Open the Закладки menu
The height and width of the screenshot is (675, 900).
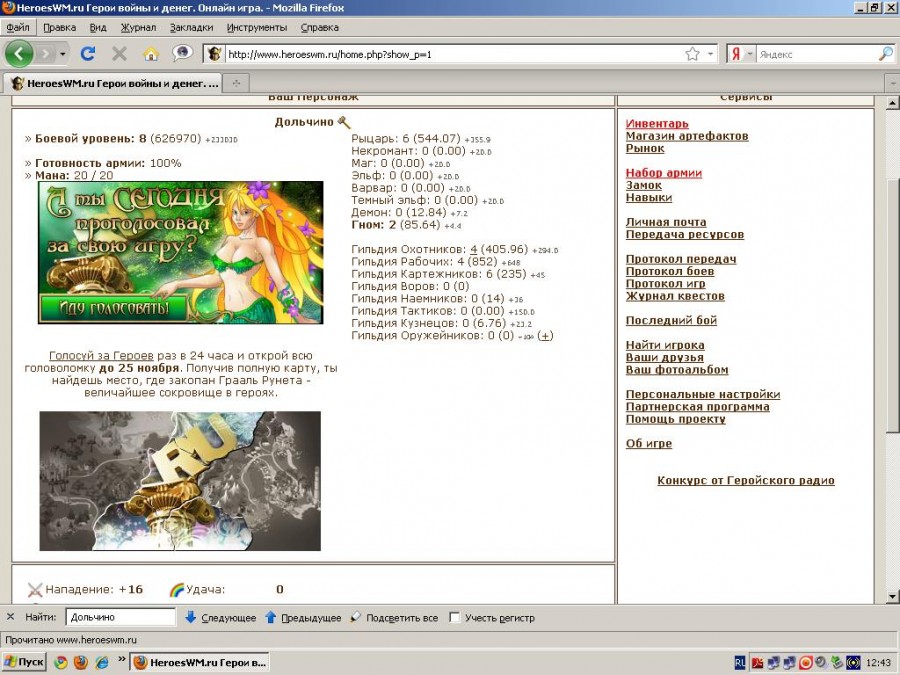click(x=191, y=27)
